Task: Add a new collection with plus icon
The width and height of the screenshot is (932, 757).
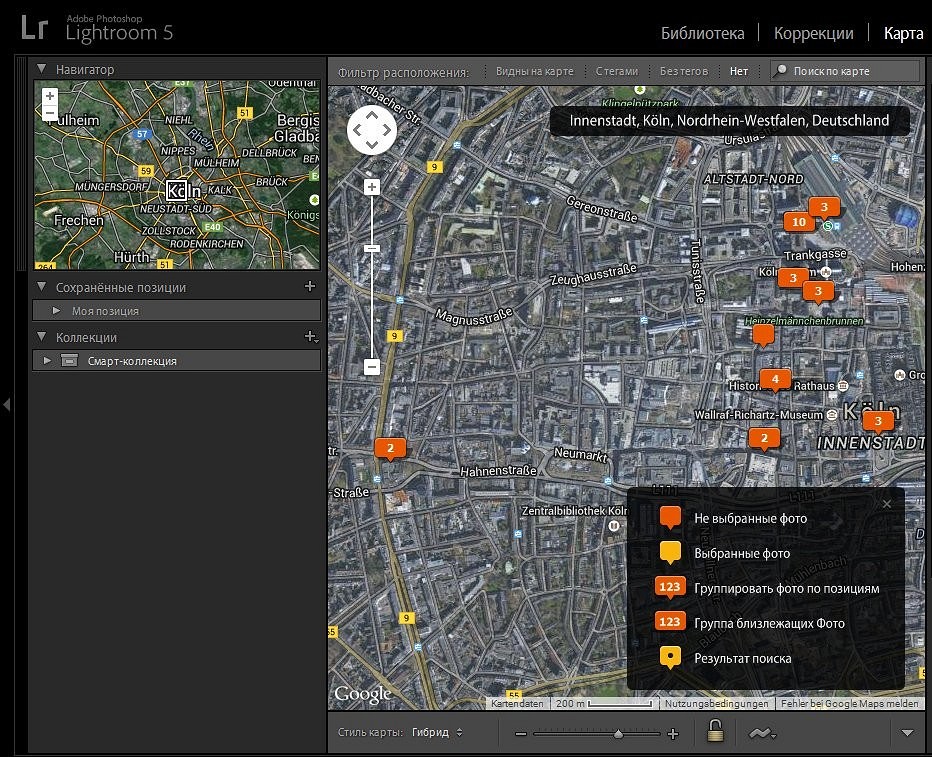Action: point(310,337)
